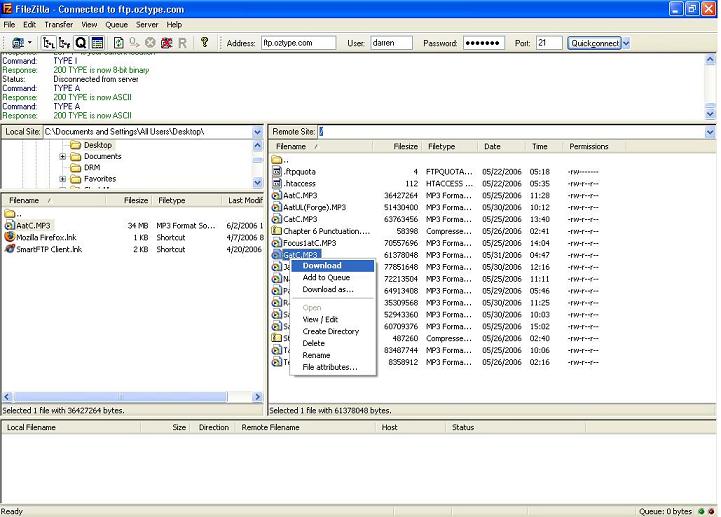Click the local AatC.MP3 file icon
Viewport: 721px width, 517px height.
[x=10, y=225]
